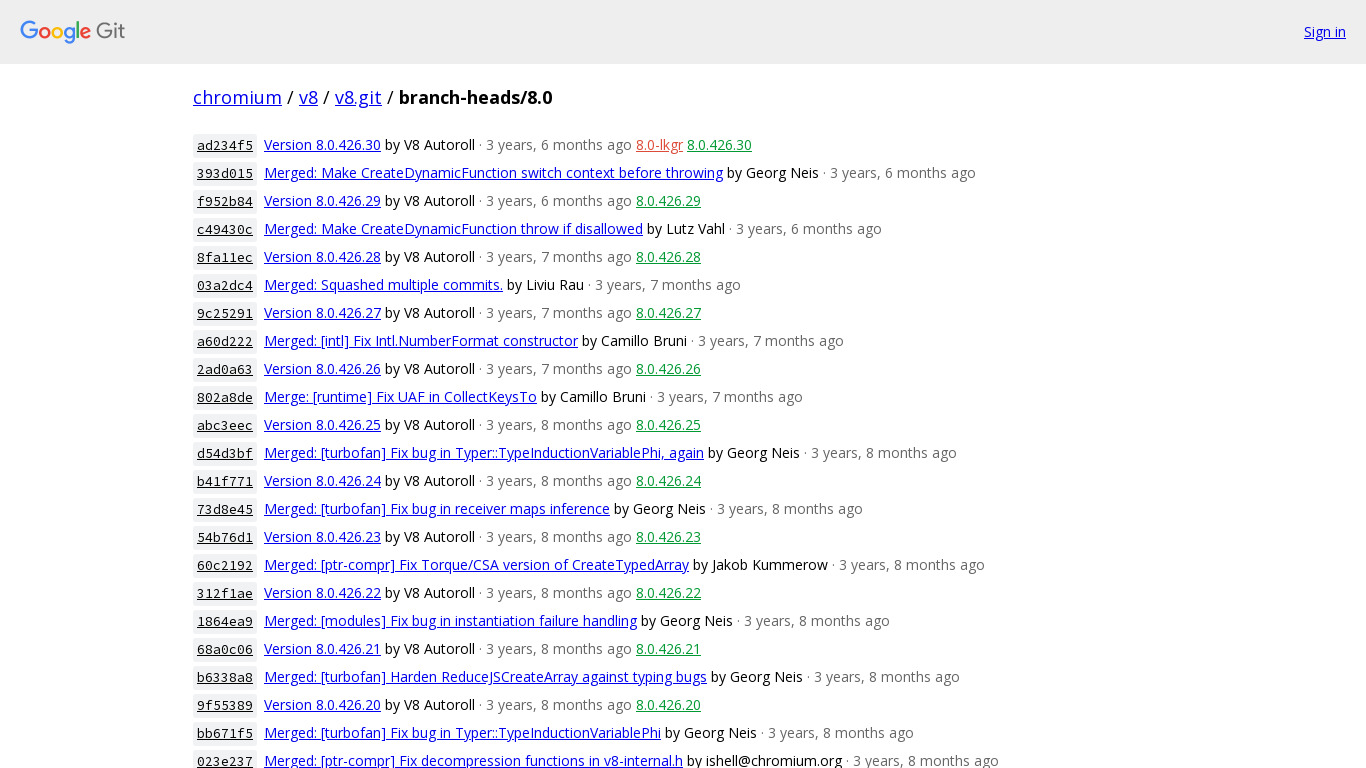The height and width of the screenshot is (768, 1366).
Task: Select the 8.0-lkgr branch label
Action: (659, 145)
